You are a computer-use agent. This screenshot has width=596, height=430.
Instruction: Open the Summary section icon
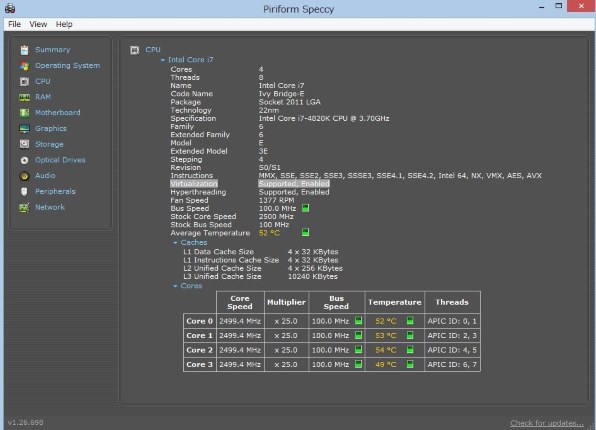pos(24,50)
